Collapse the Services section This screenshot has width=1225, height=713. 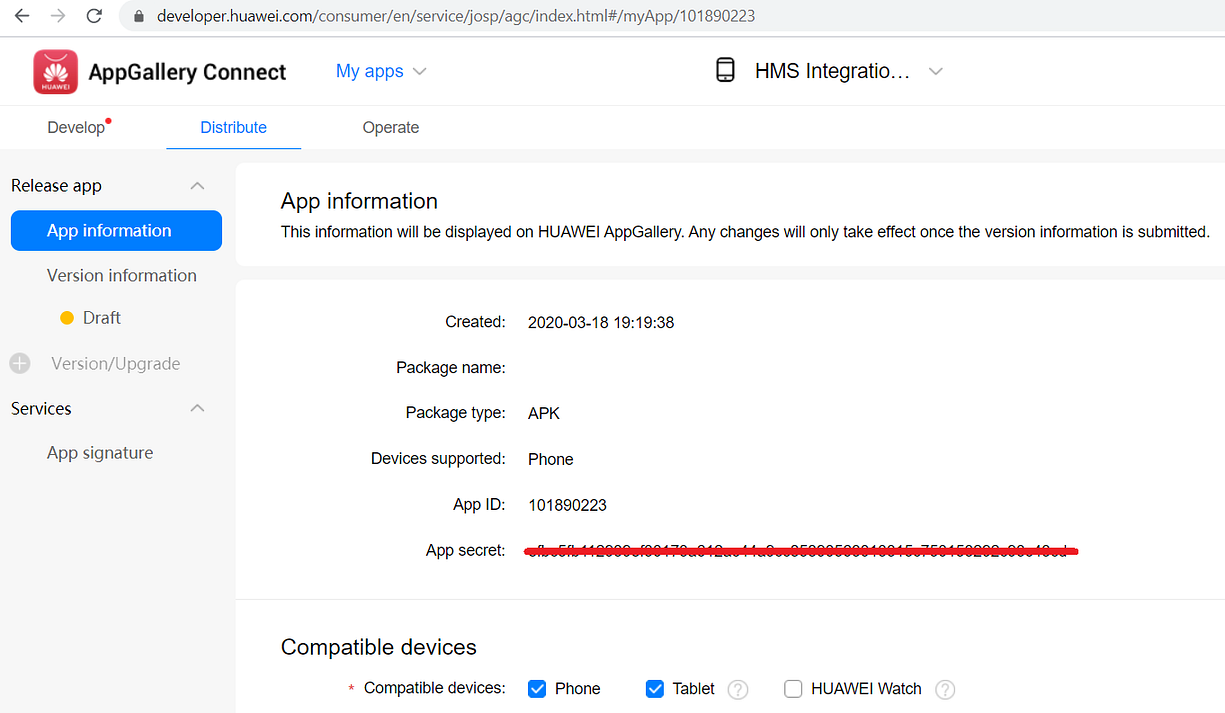tap(198, 408)
